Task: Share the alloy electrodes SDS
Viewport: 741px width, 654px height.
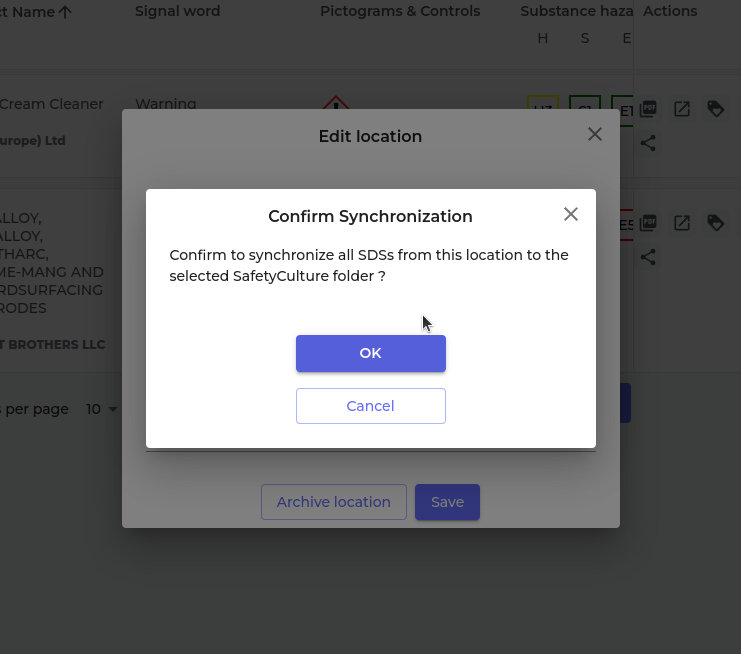Action: [x=648, y=257]
